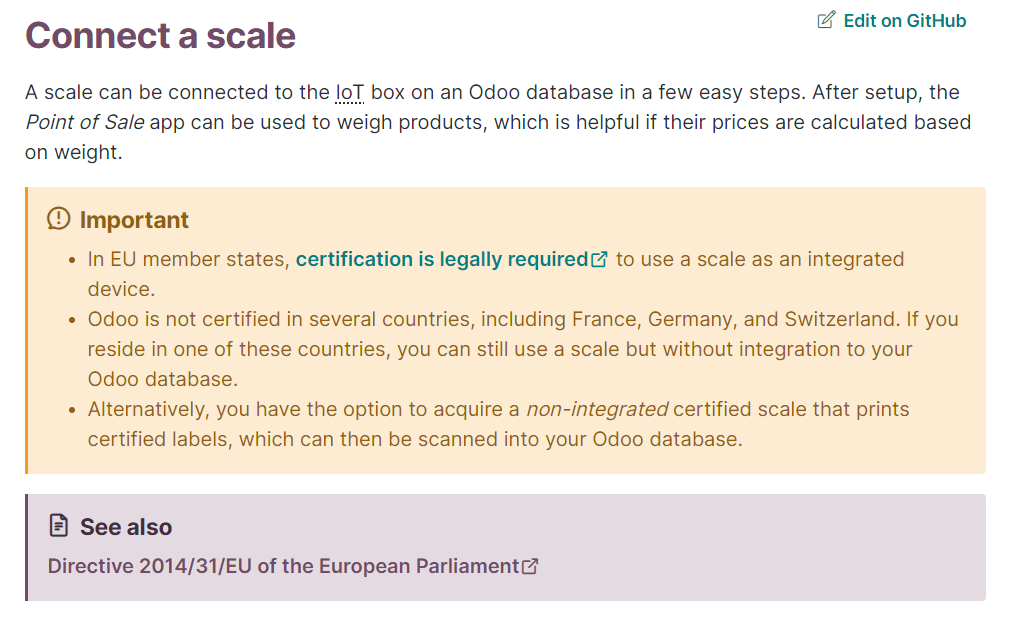Viewport: 1010px width, 628px height.
Task: Click external link icon after European Parliament
Action: (530, 566)
